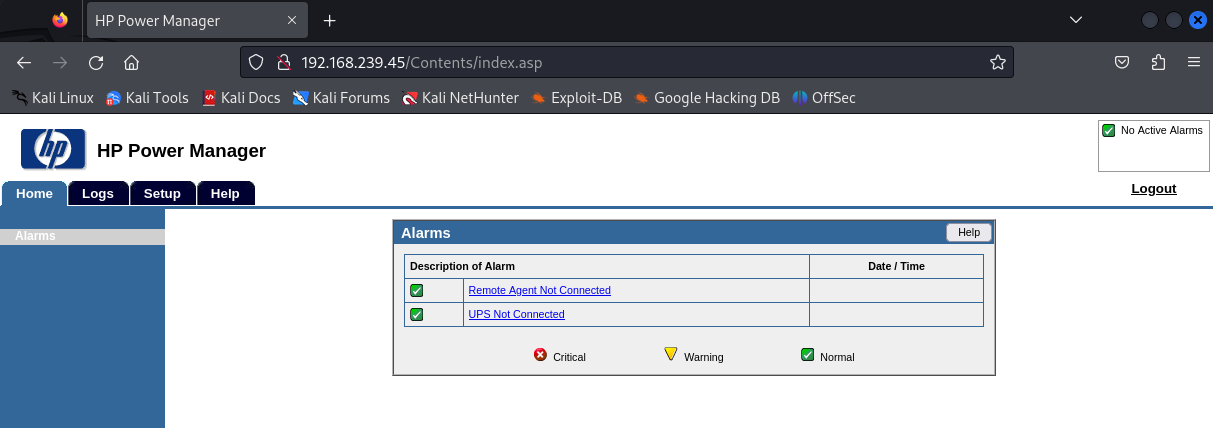The height and width of the screenshot is (428, 1213).
Task: Click the green Normal legend icon
Action: 808,354
